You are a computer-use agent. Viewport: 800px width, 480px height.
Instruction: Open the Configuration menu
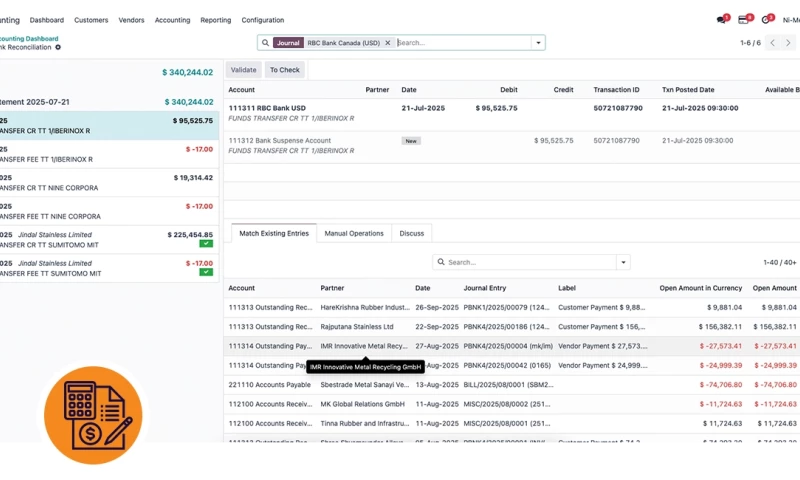(x=262, y=20)
